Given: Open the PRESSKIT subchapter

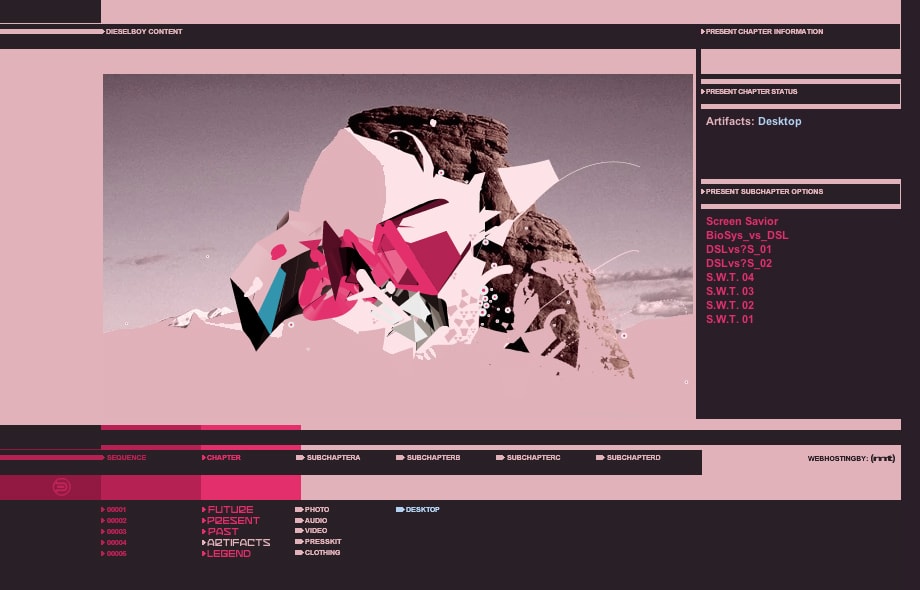Looking at the screenshot, I should (x=318, y=542).
